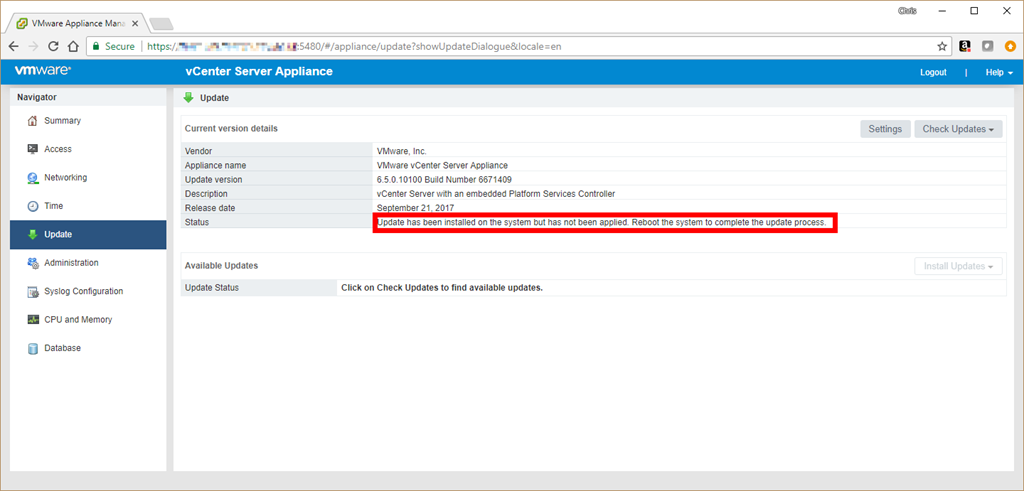
Task: Click the Amazon extension icon
Action: pos(965,46)
